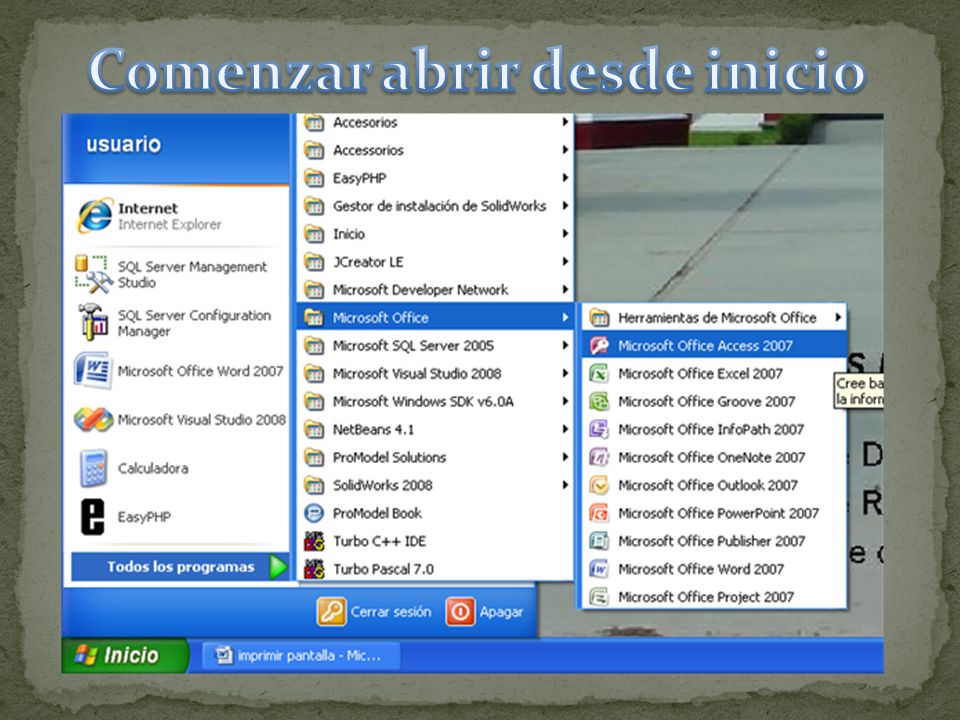
Task: Click the Imprimir pantalla taskbar document icon
Action: [x=225, y=656]
